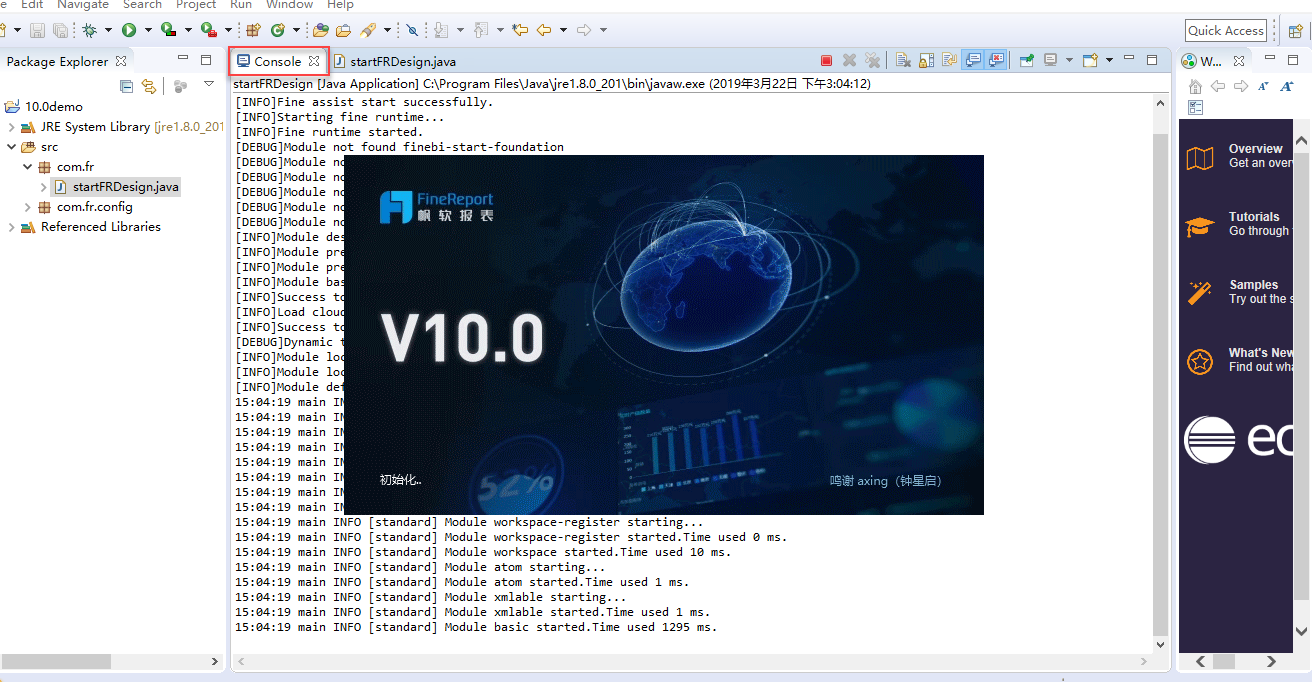
Task: Collapse the com.fr package node
Action: tap(28, 167)
